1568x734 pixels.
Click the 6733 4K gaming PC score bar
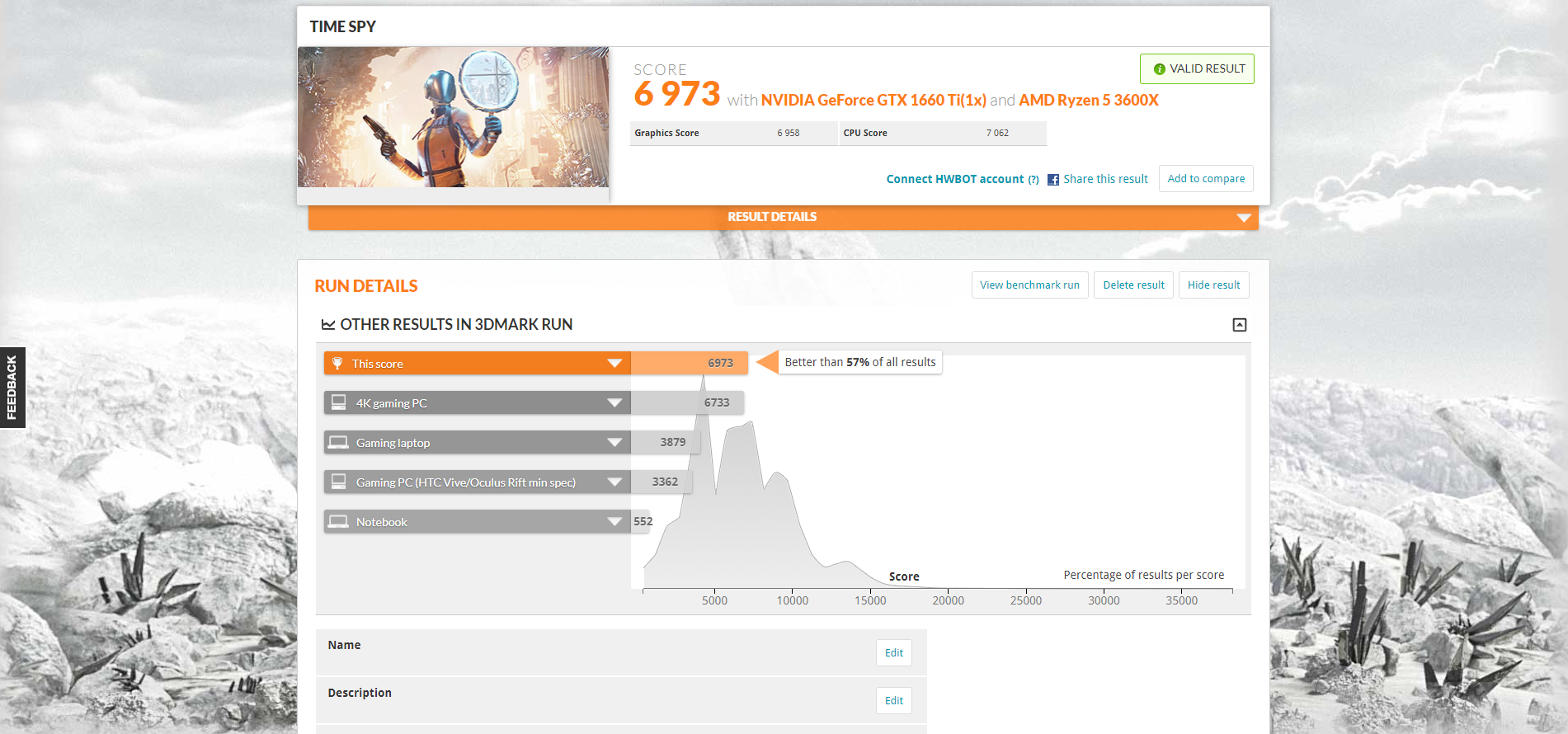687,402
